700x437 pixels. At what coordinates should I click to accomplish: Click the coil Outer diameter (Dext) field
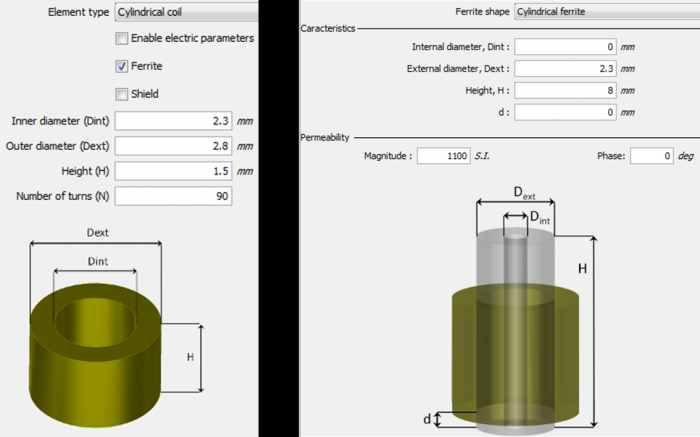click(173, 146)
